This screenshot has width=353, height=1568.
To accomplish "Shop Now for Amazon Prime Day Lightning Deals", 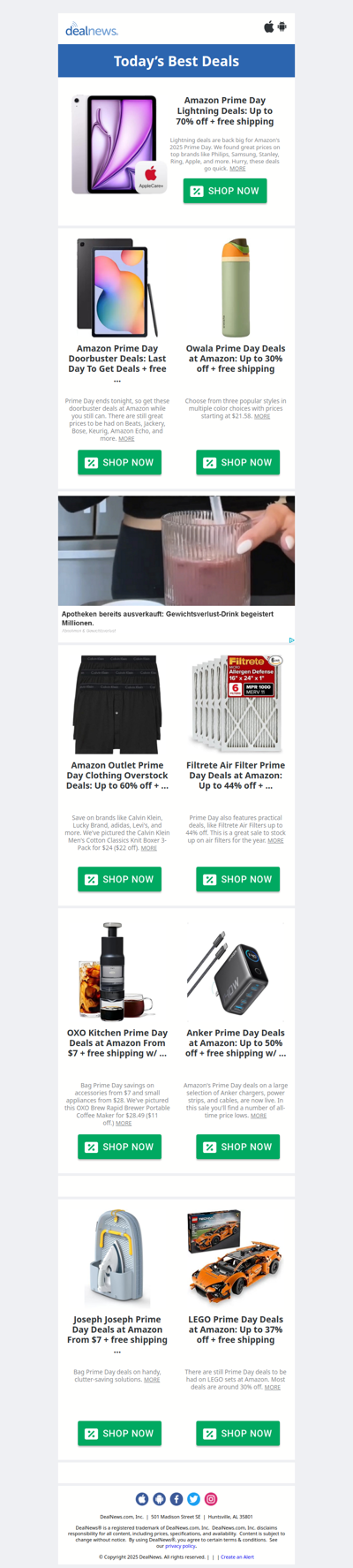I will 225,191.
